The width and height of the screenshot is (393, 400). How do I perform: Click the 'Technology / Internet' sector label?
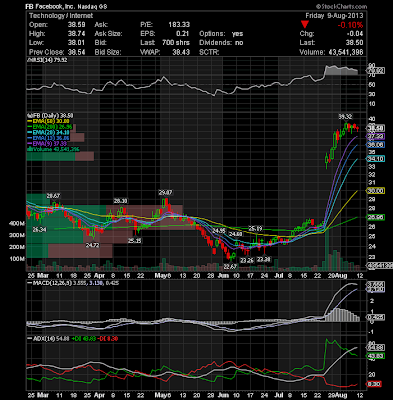[61, 16]
